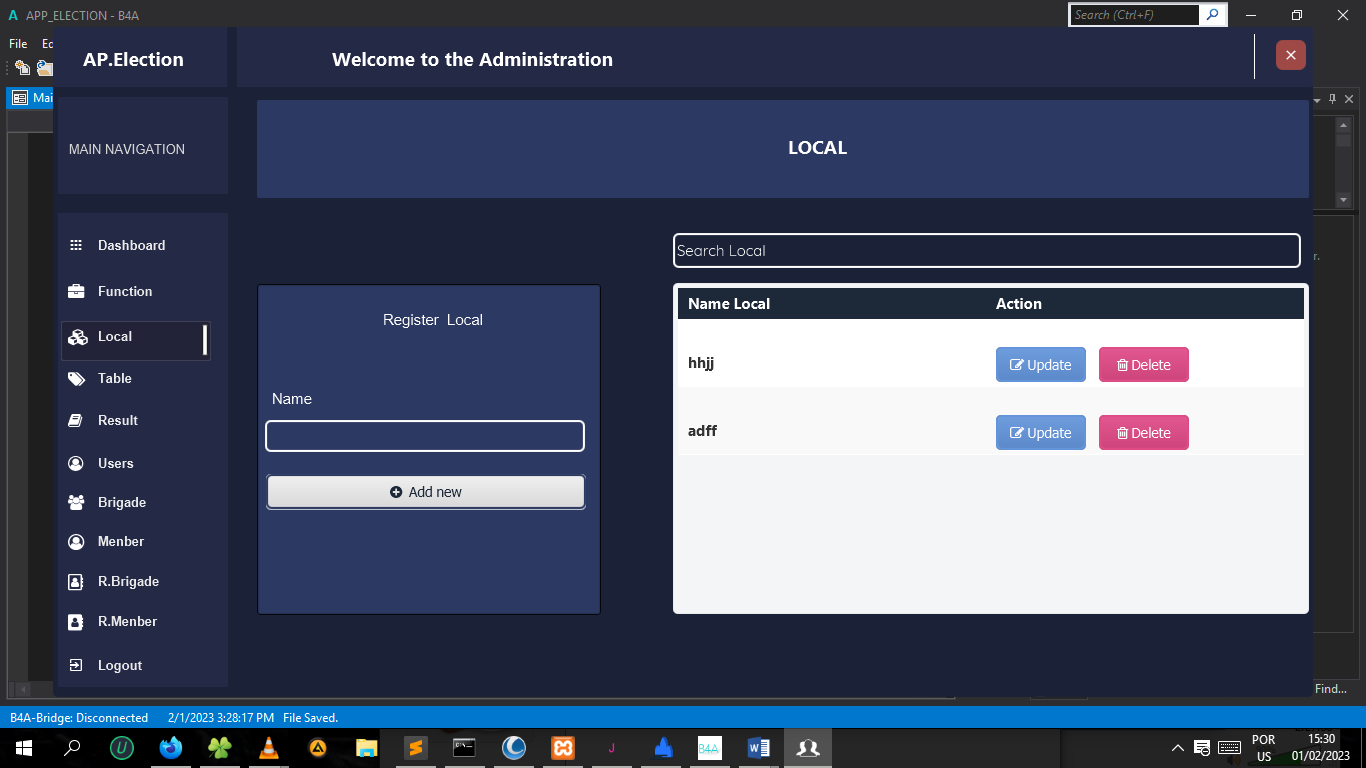This screenshot has width=1366, height=768.
Task: Delete the hhjj row
Action: pyautogui.click(x=1144, y=365)
